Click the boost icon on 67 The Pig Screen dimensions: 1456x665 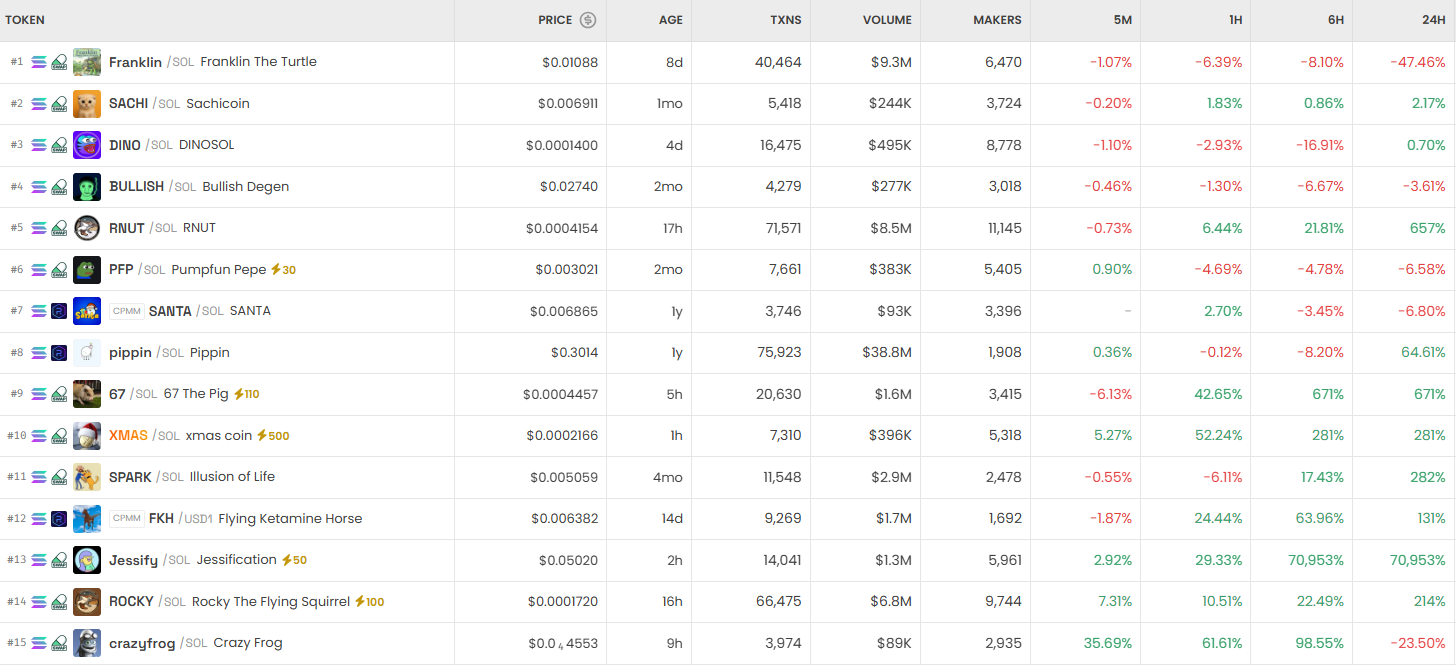239,394
